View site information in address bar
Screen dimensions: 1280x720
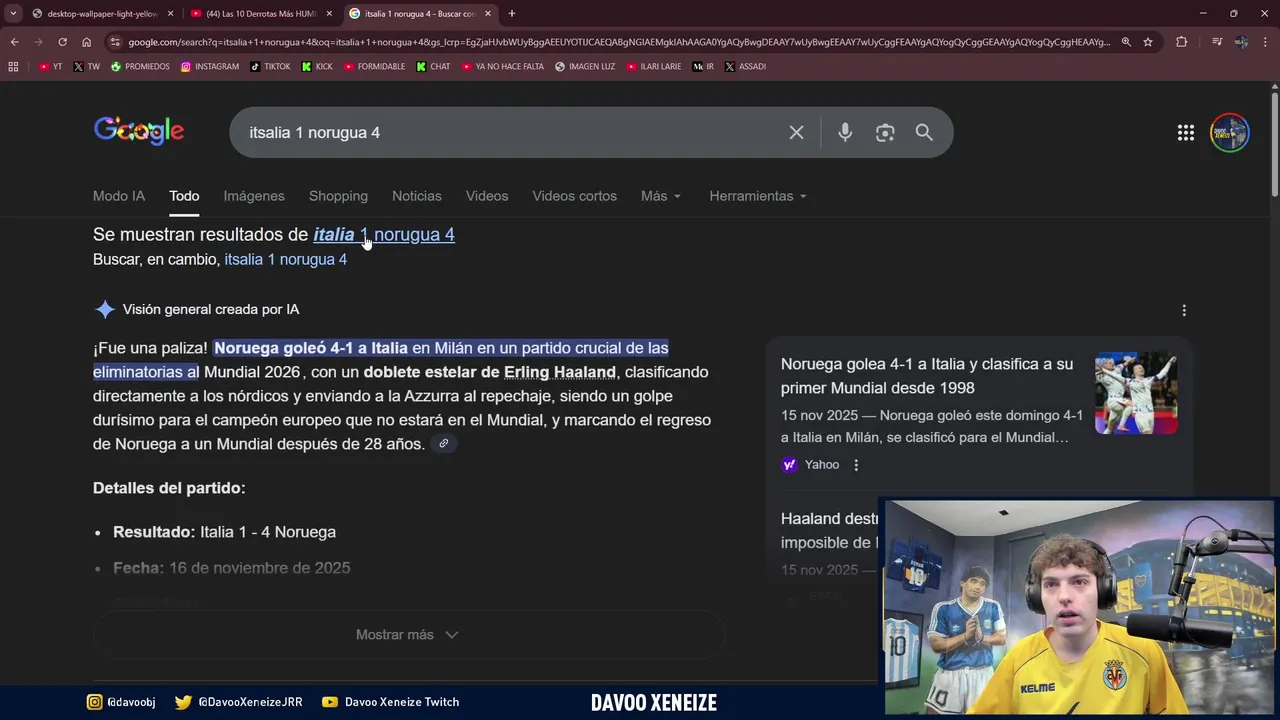click(116, 42)
